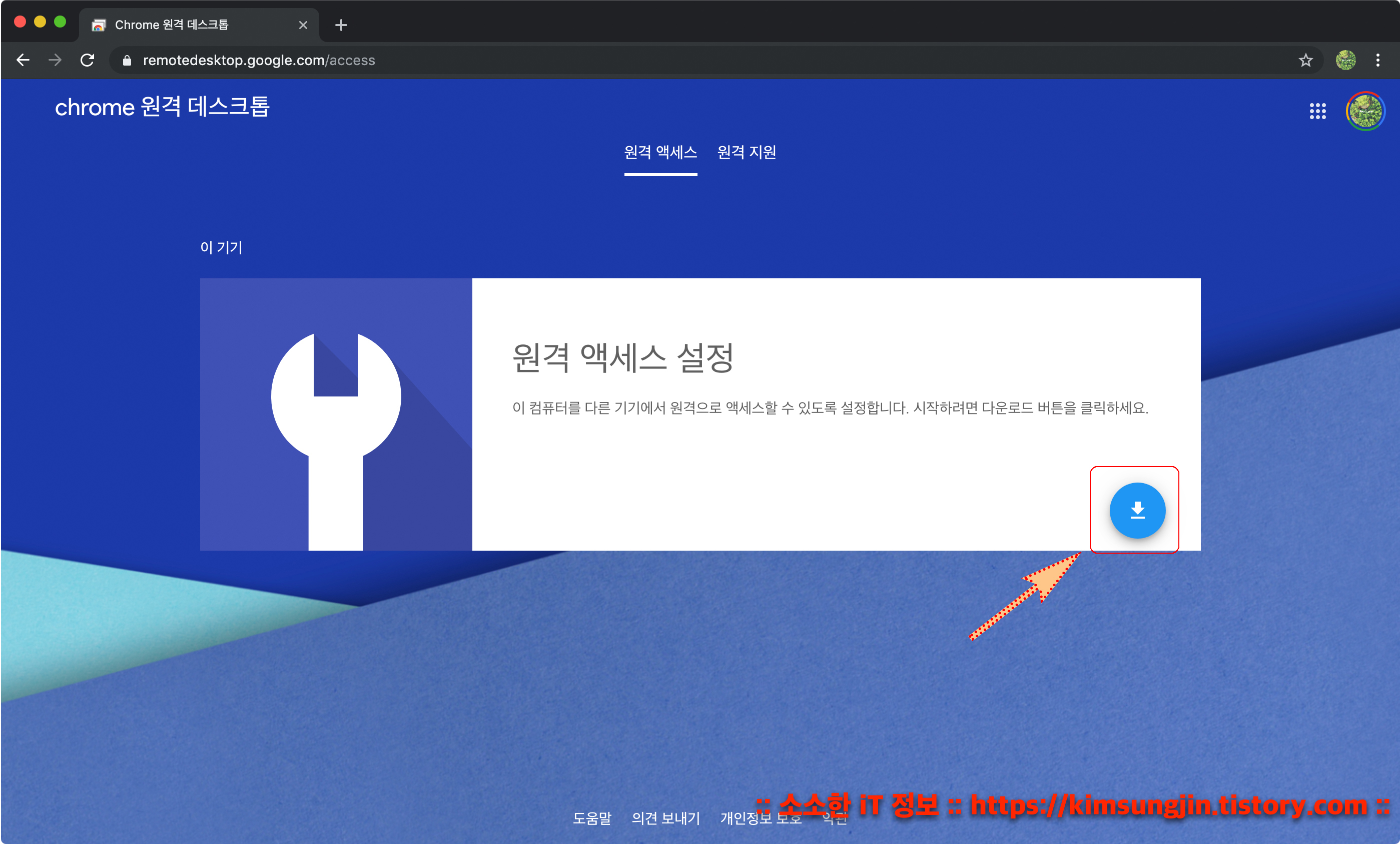Viewport: 1400px width, 845px height.
Task: Open Chrome three-dot menu
Action: coord(1377,60)
